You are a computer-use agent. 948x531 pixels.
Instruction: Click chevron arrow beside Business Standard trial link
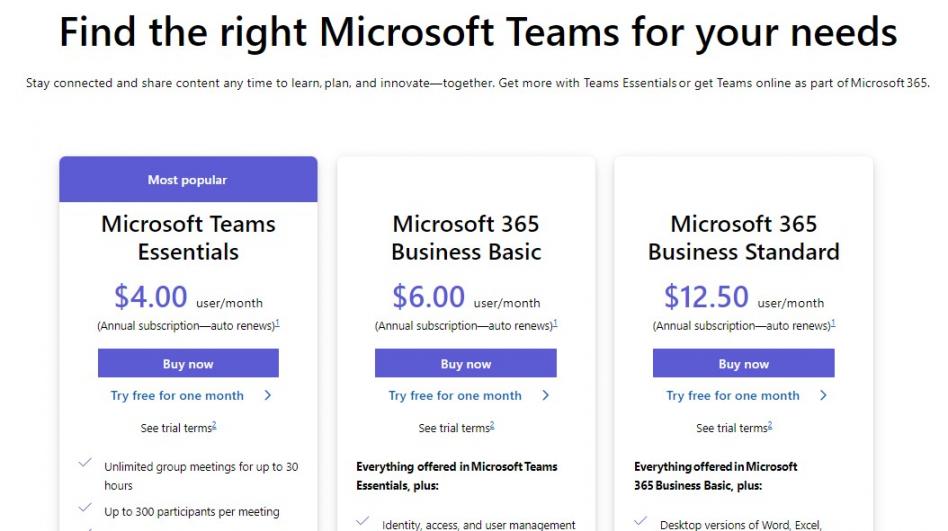(824, 396)
